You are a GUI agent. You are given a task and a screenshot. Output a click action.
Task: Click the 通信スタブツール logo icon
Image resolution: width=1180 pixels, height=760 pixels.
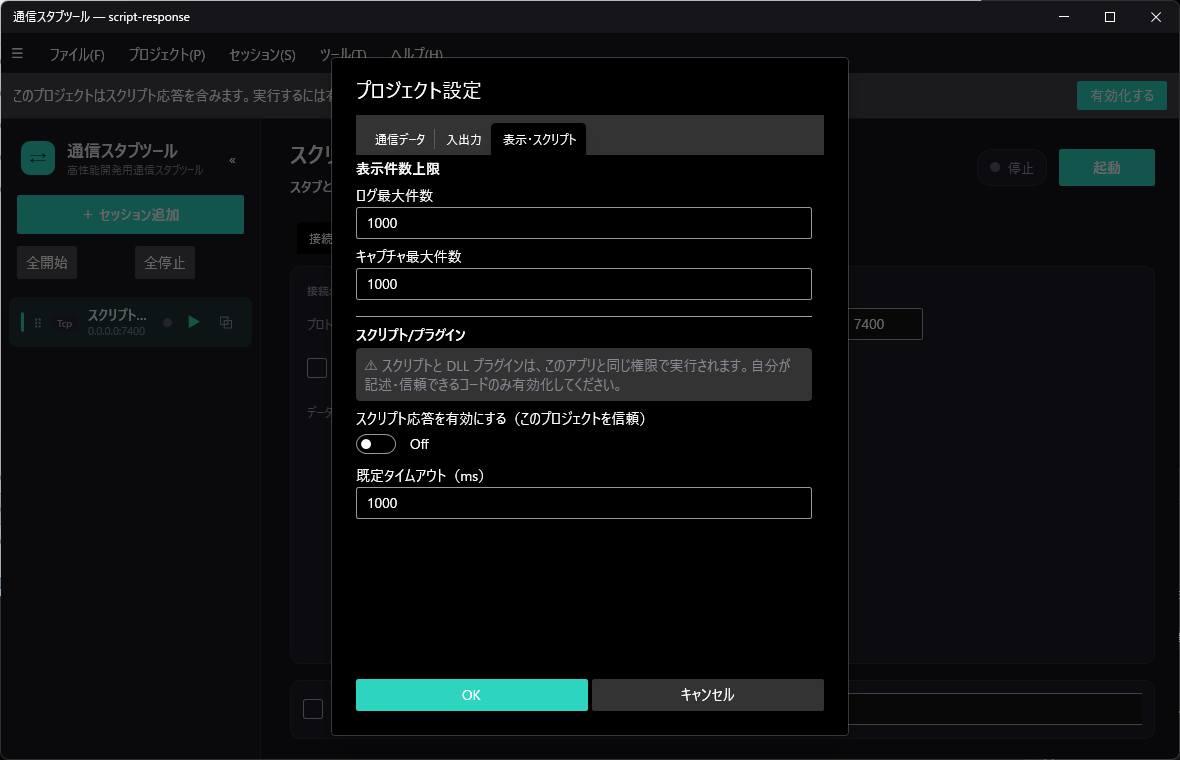click(x=38, y=158)
